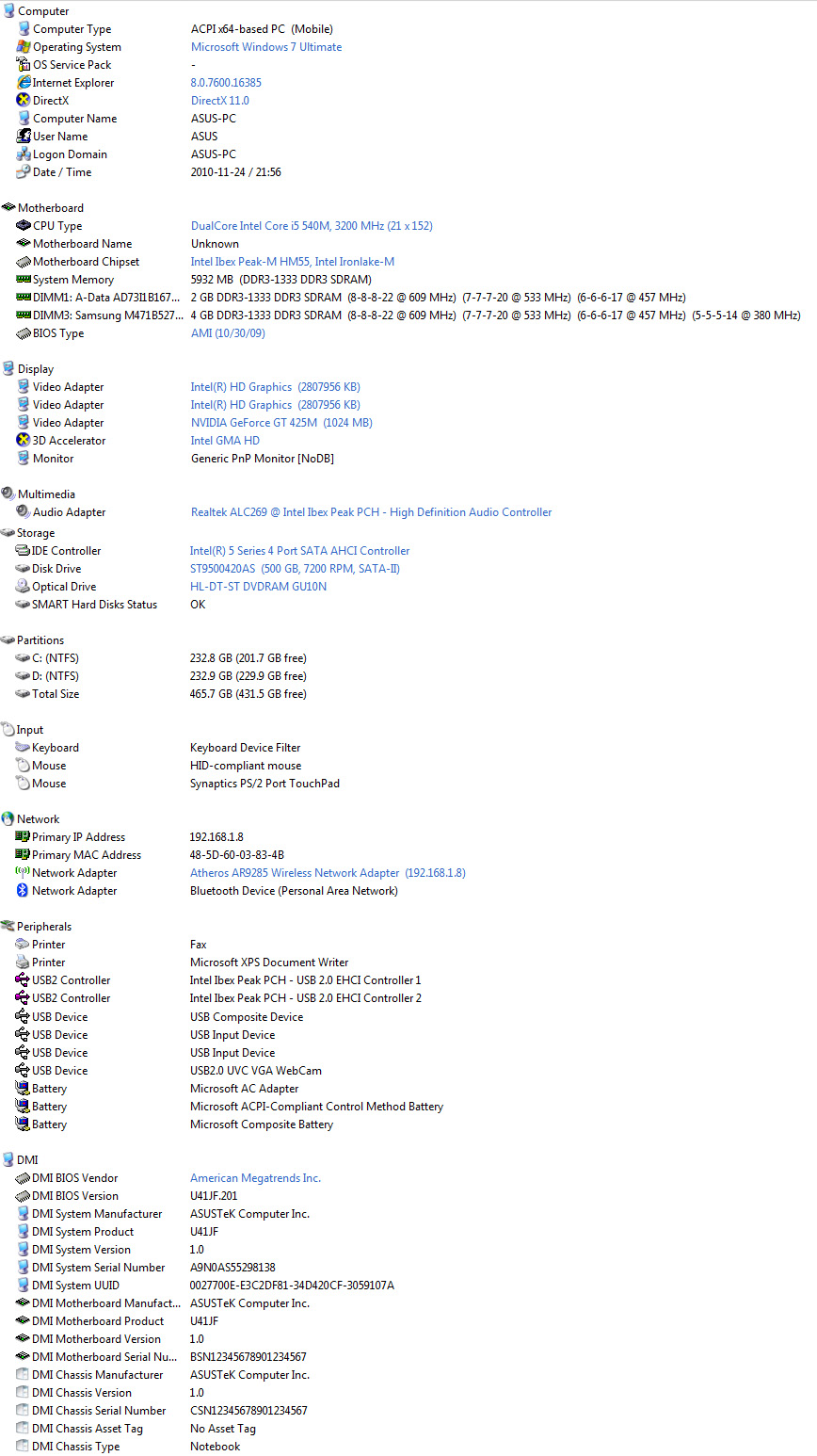817x1456 pixels.
Task: Select the Total Size row label
Action: 56,694
